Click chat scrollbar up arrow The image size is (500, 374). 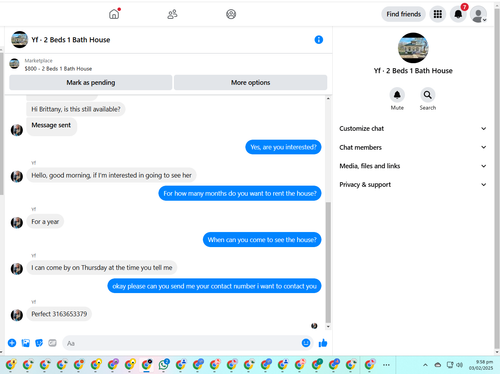(x=328, y=99)
